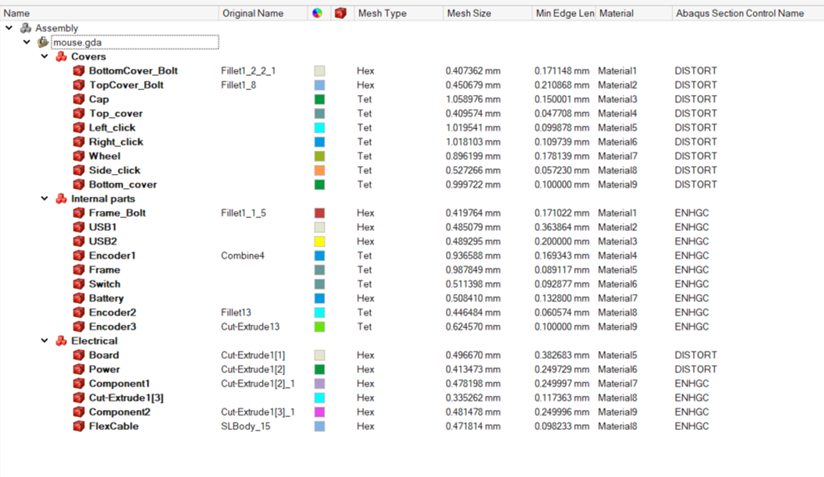
Task: Click the Covers group icon
Action: pyautogui.click(x=61, y=57)
